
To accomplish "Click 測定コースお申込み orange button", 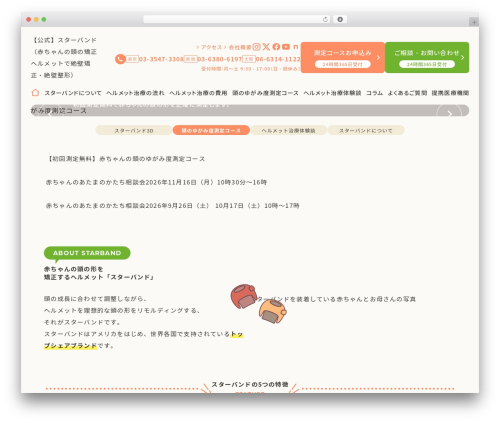I will (343, 57).
